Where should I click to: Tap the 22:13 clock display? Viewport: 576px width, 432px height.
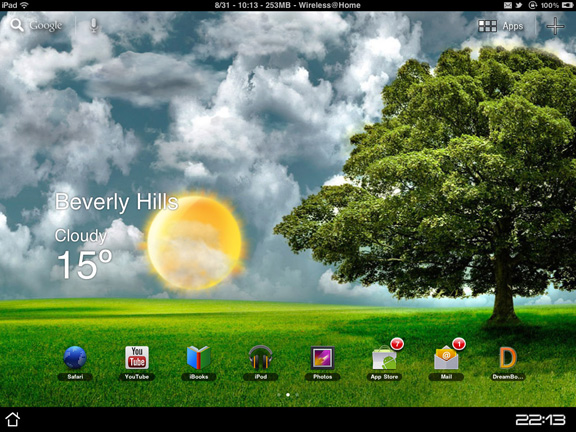540,420
